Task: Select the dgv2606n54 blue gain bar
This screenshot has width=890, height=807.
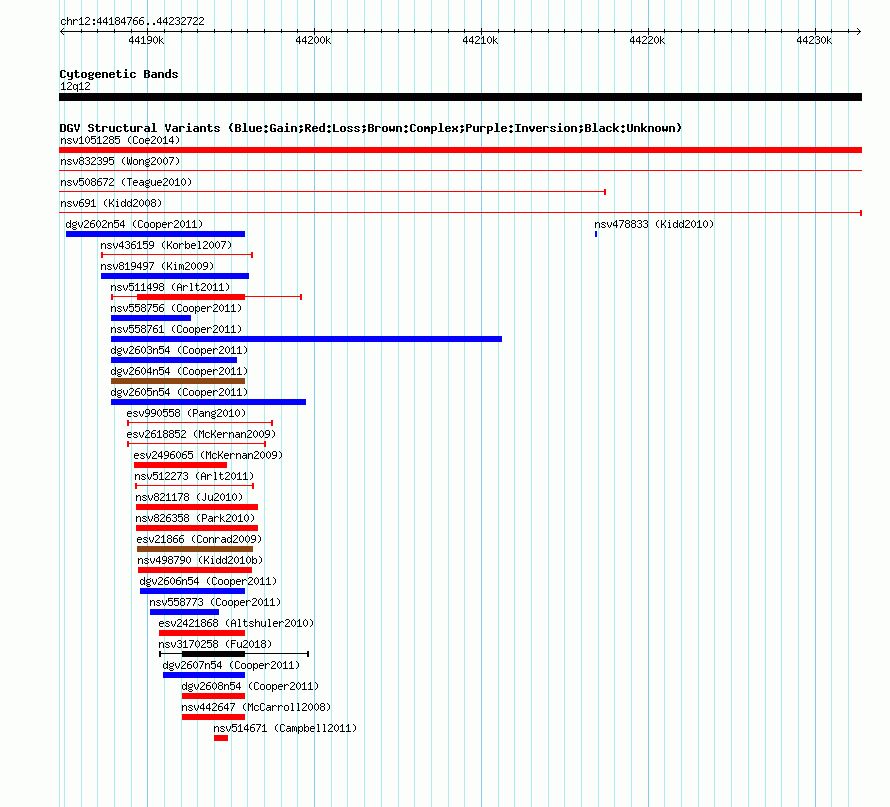Action: click(192, 591)
